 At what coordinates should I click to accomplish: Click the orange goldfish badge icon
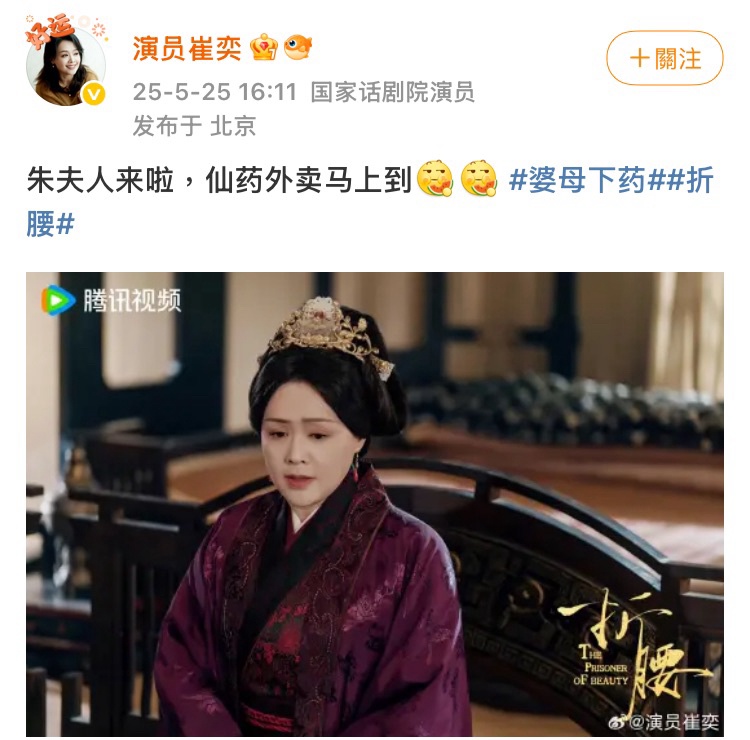coord(298,47)
